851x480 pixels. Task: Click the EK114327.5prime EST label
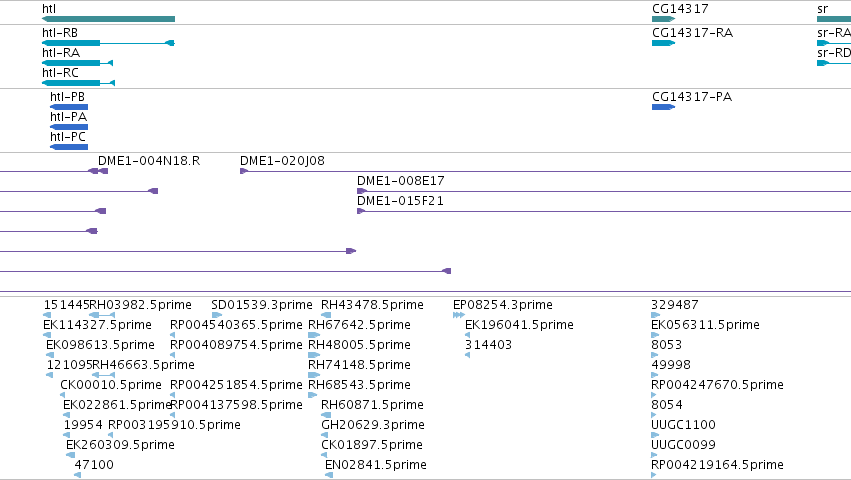(x=97, y=325)
